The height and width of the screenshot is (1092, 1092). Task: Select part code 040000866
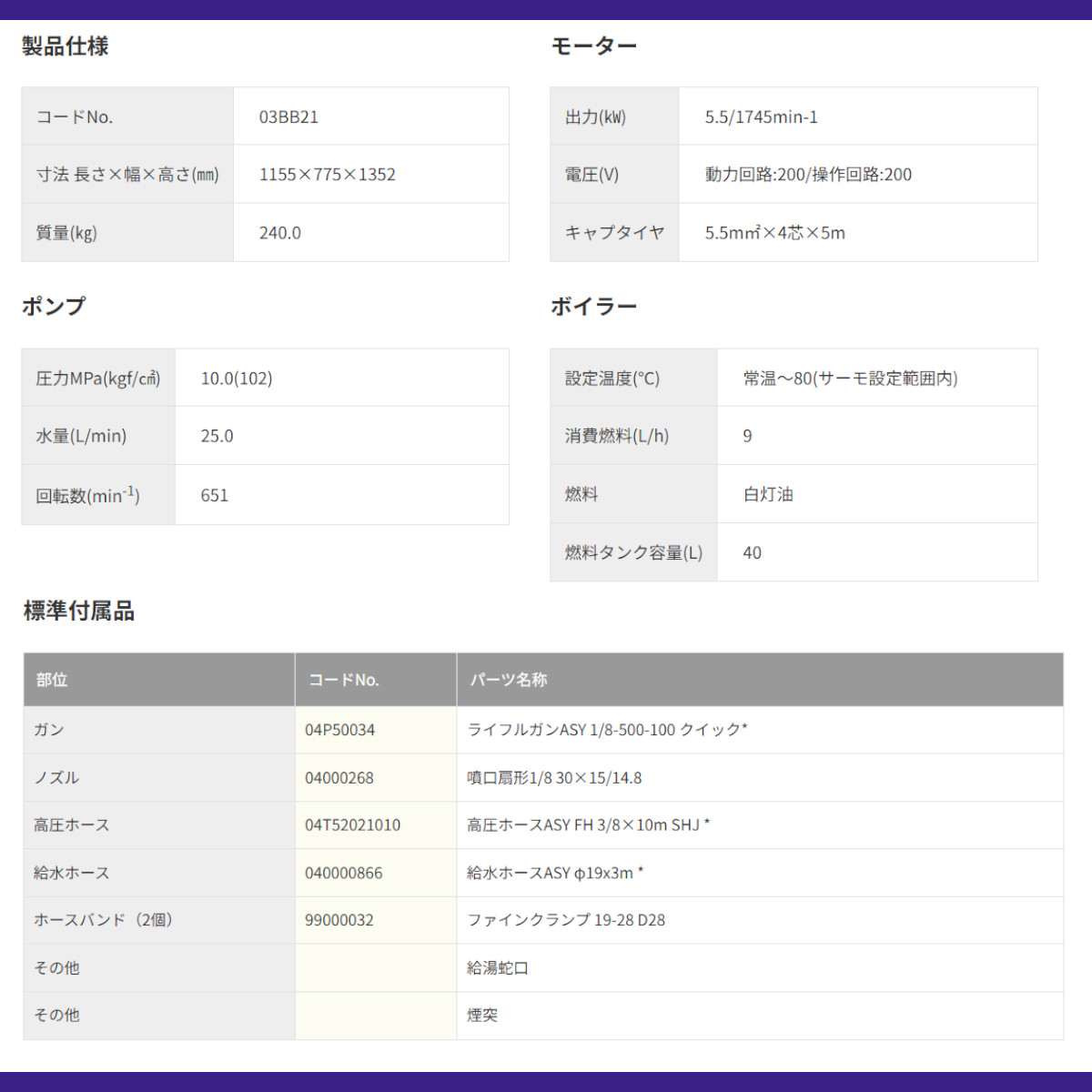(344, 873)
